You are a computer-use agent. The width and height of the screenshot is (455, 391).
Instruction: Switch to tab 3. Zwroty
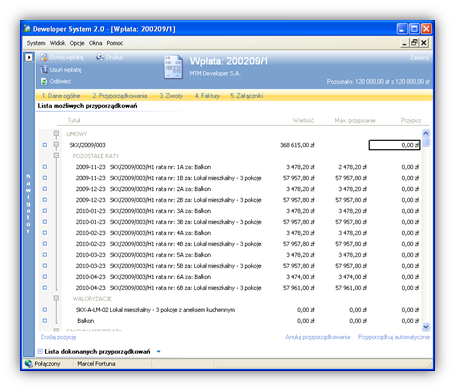(171, 96)
